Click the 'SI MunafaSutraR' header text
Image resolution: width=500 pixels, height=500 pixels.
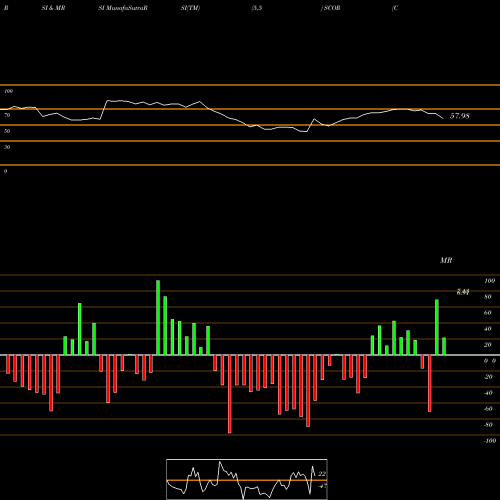tap(123, 8)
